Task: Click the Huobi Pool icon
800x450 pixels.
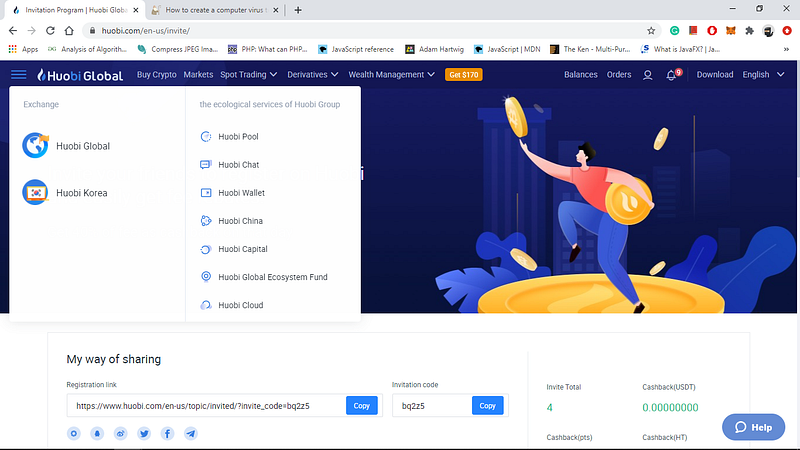Action: pos(206,136)
